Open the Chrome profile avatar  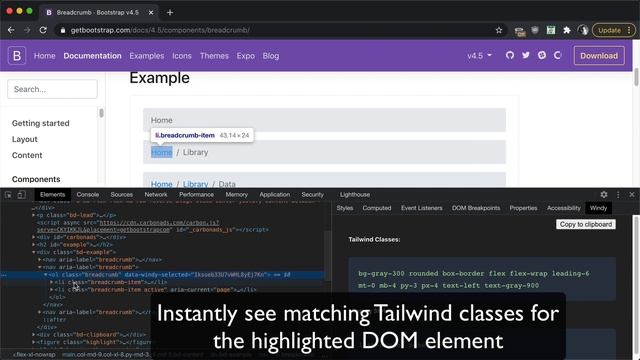coord(583,30)
